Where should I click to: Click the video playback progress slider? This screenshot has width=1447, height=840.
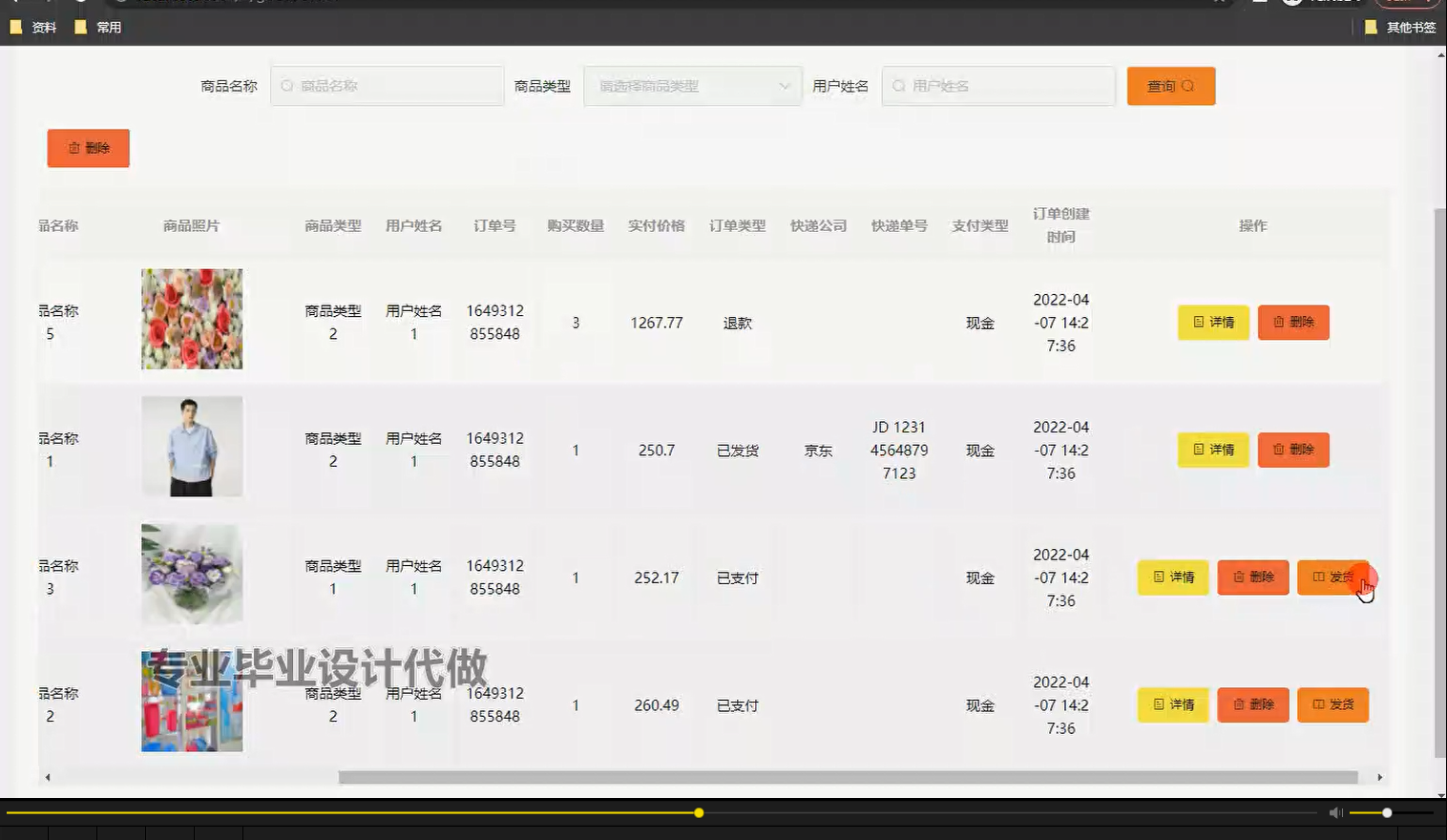(698, 812)
